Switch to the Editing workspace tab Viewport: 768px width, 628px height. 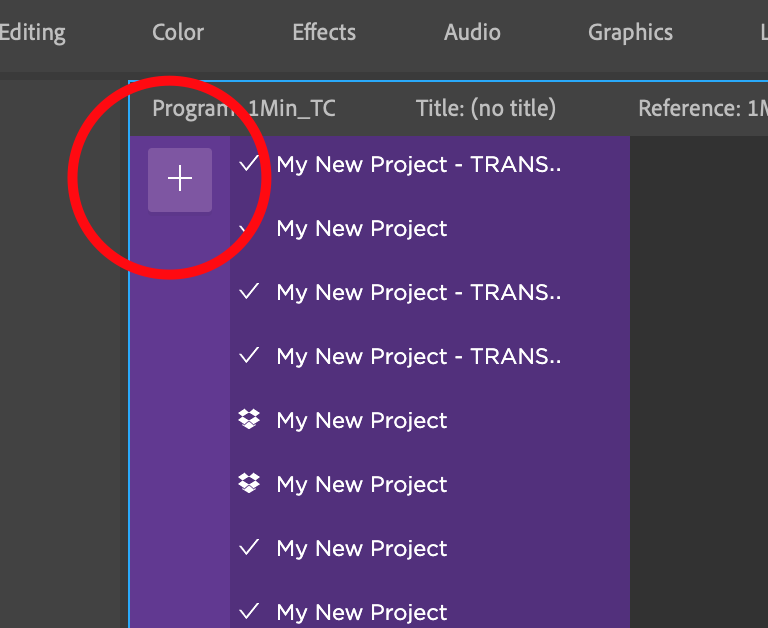32,33
